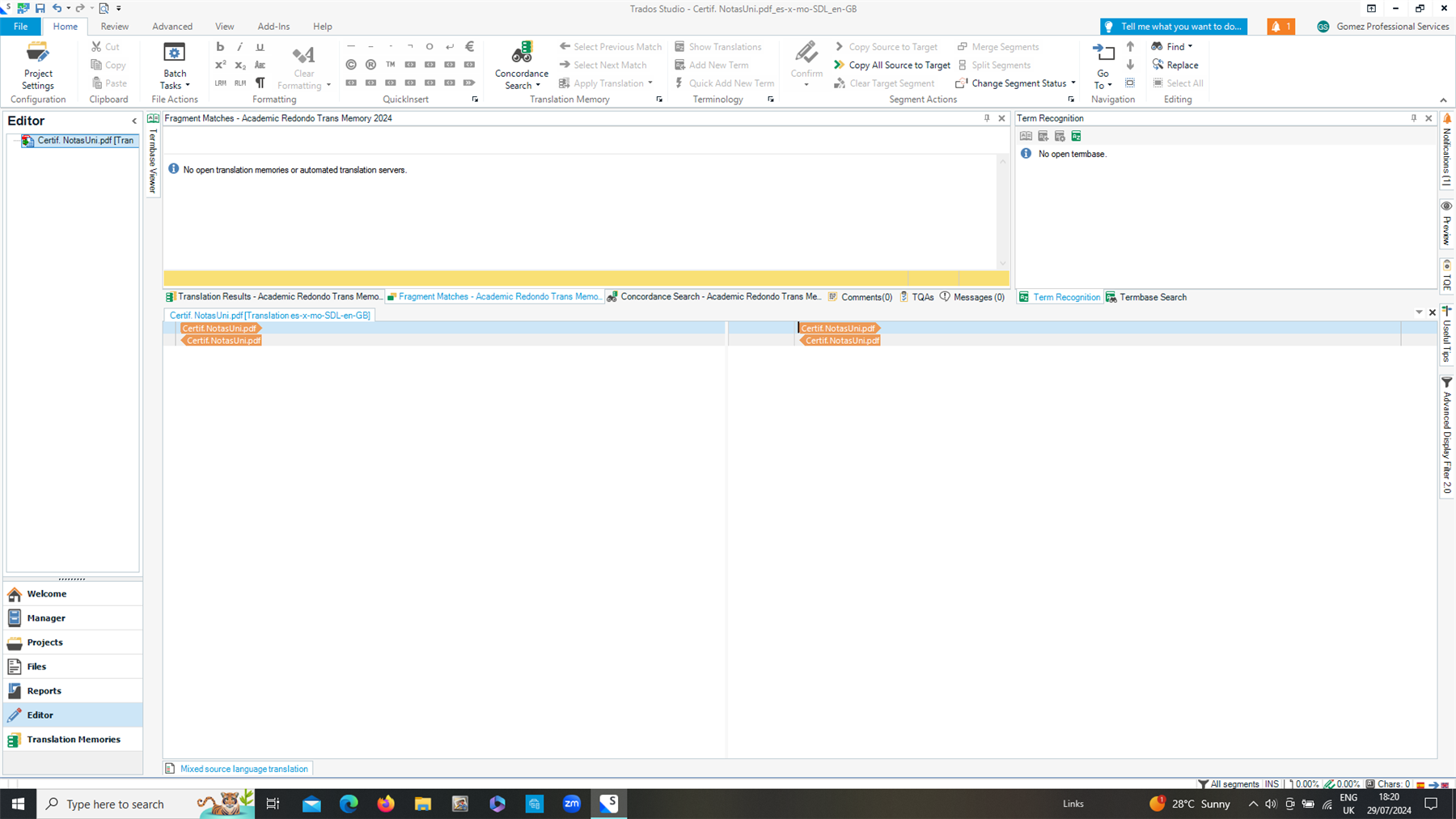Screen dimensions: 1456x819
Task: Click the next segment down arrow
Action: 1130,65
